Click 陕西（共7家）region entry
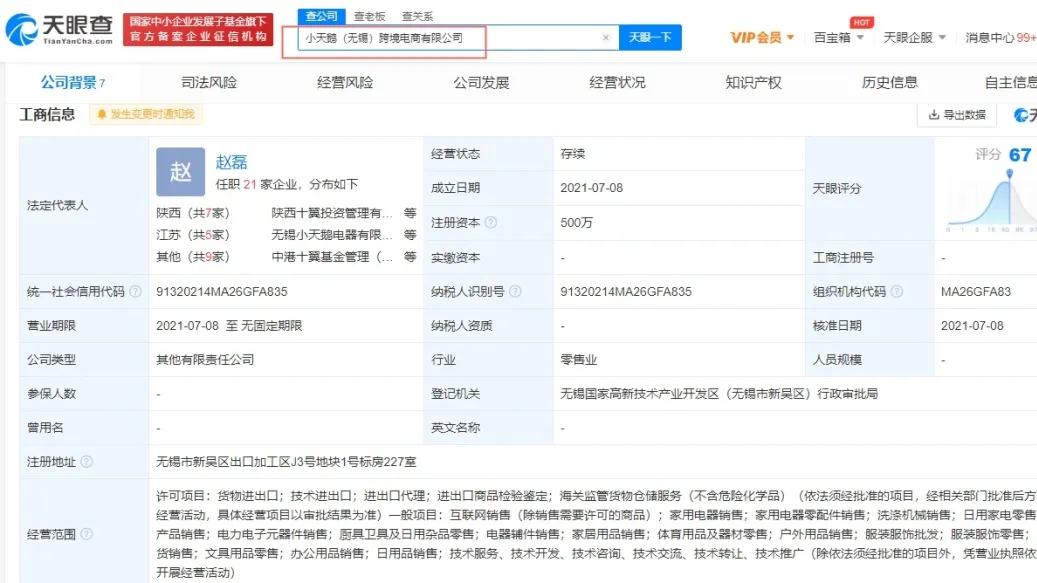Image resolution: width=1037 pixels, height=583 pixels. pyautogui.click(x=193, y=213)
